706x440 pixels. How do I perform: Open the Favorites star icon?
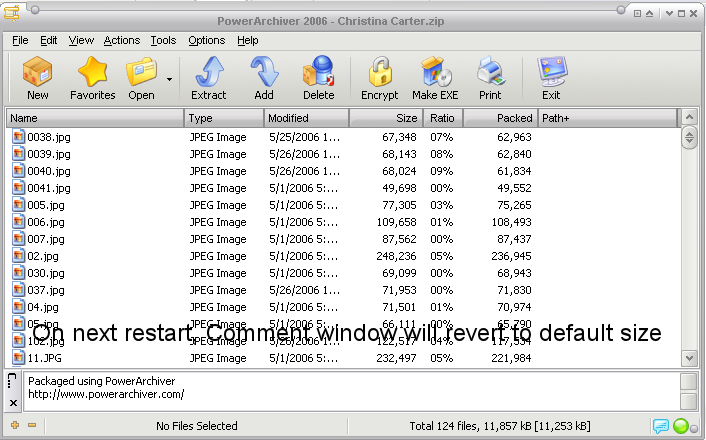pos(92,71)
